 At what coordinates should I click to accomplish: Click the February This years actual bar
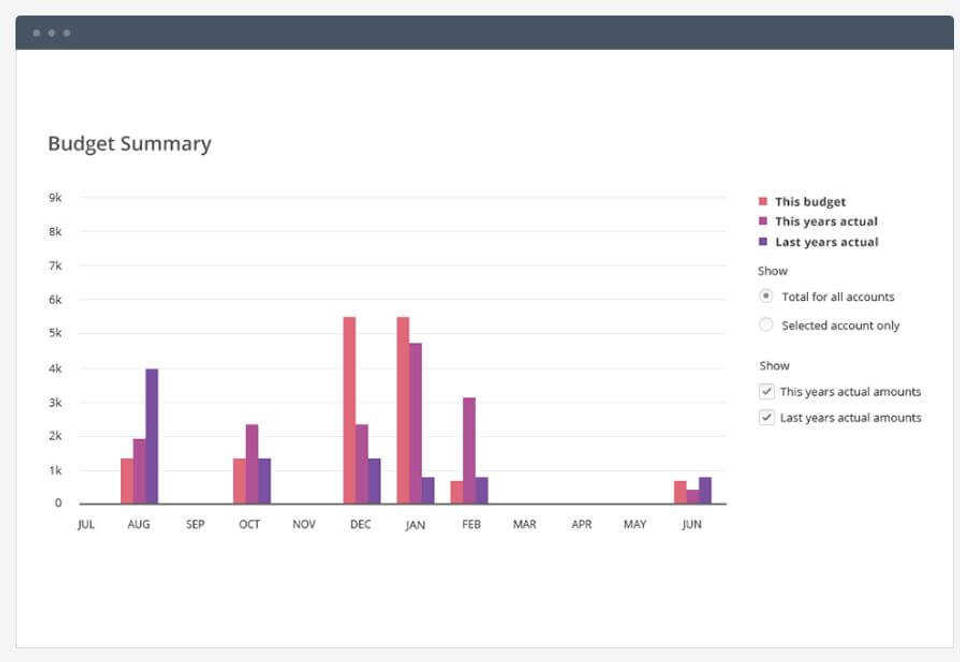469,451
